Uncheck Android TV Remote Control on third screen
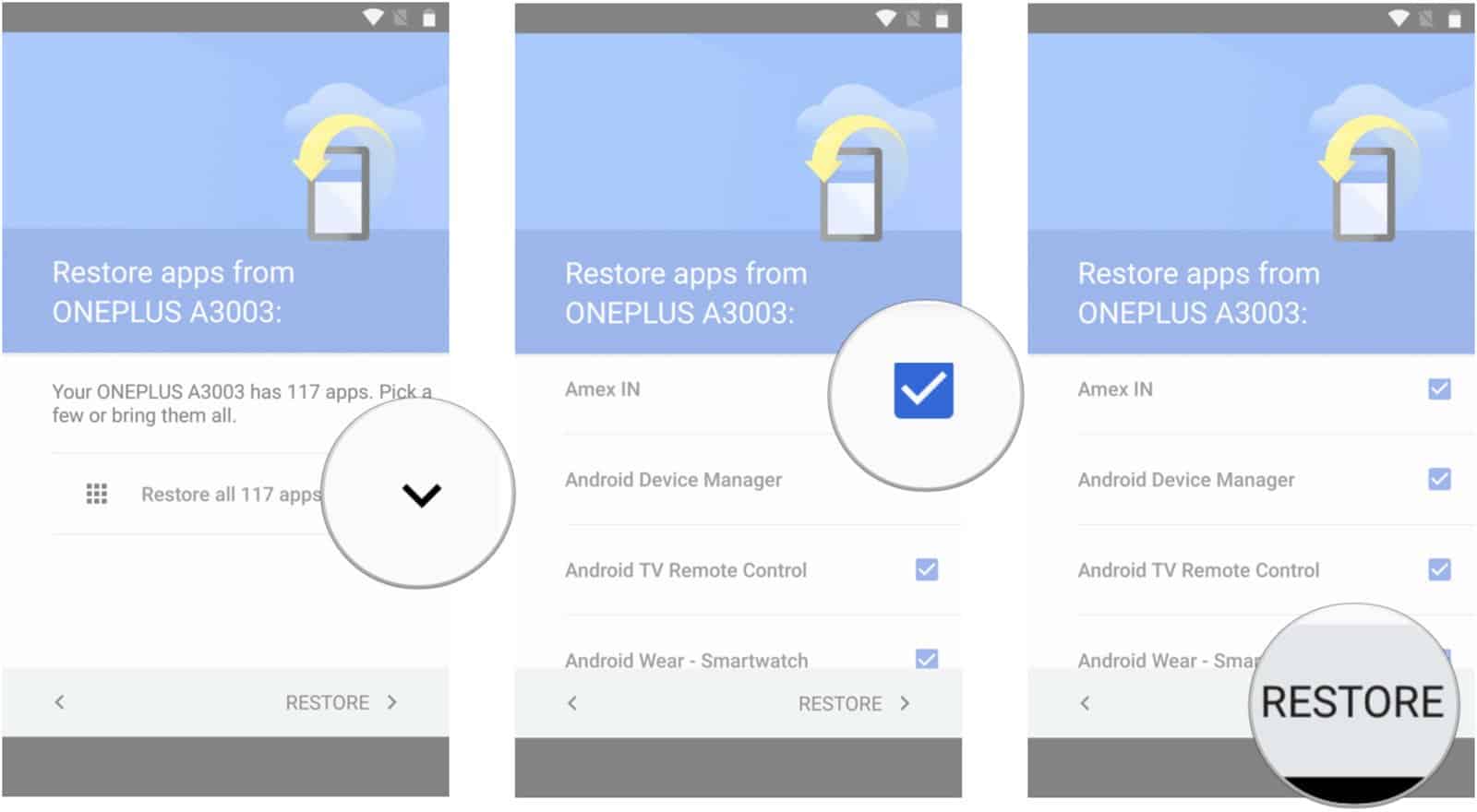Viewport: 1477px width, 812px height. [x=1439, y=569]
